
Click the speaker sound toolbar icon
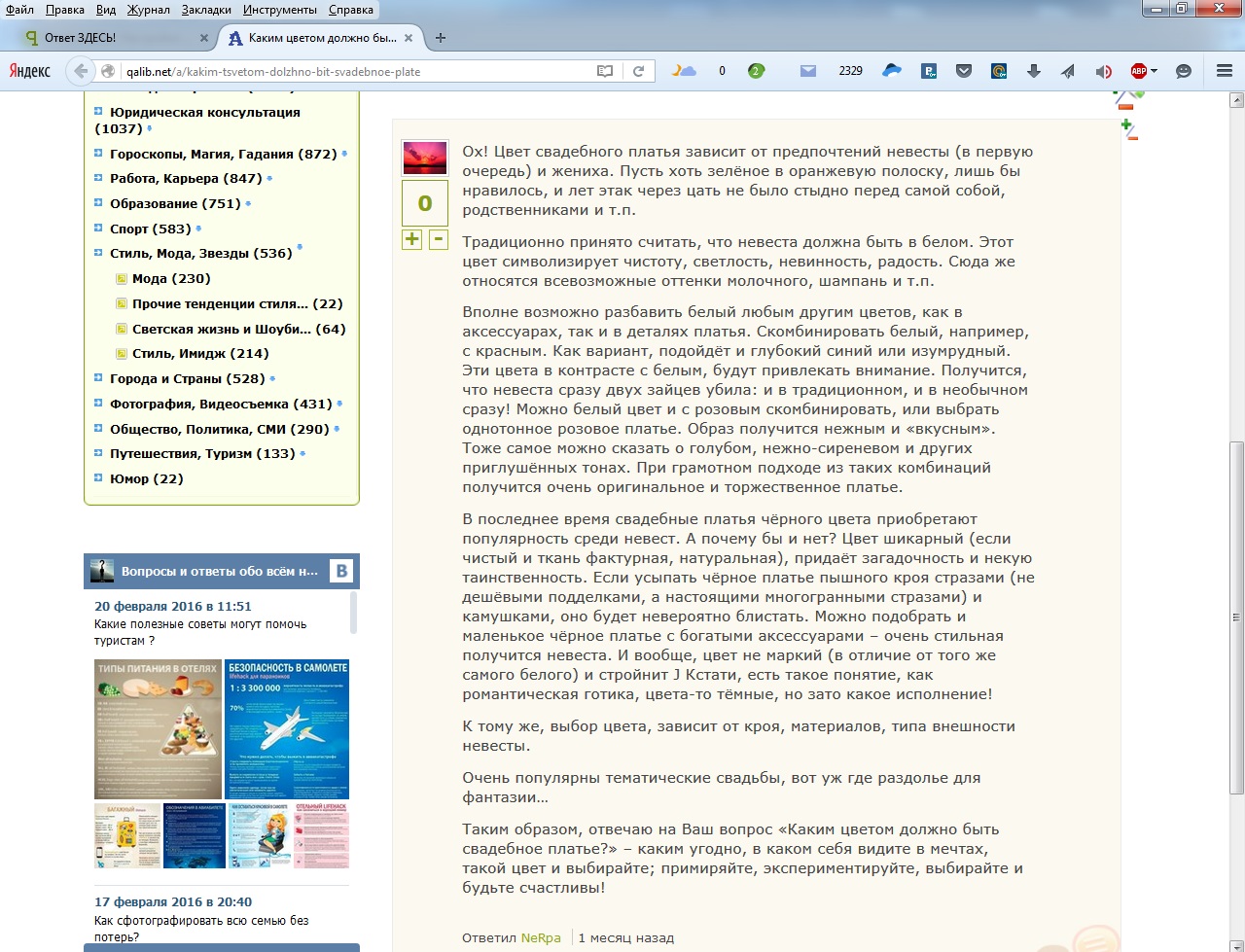(1103, 71)
